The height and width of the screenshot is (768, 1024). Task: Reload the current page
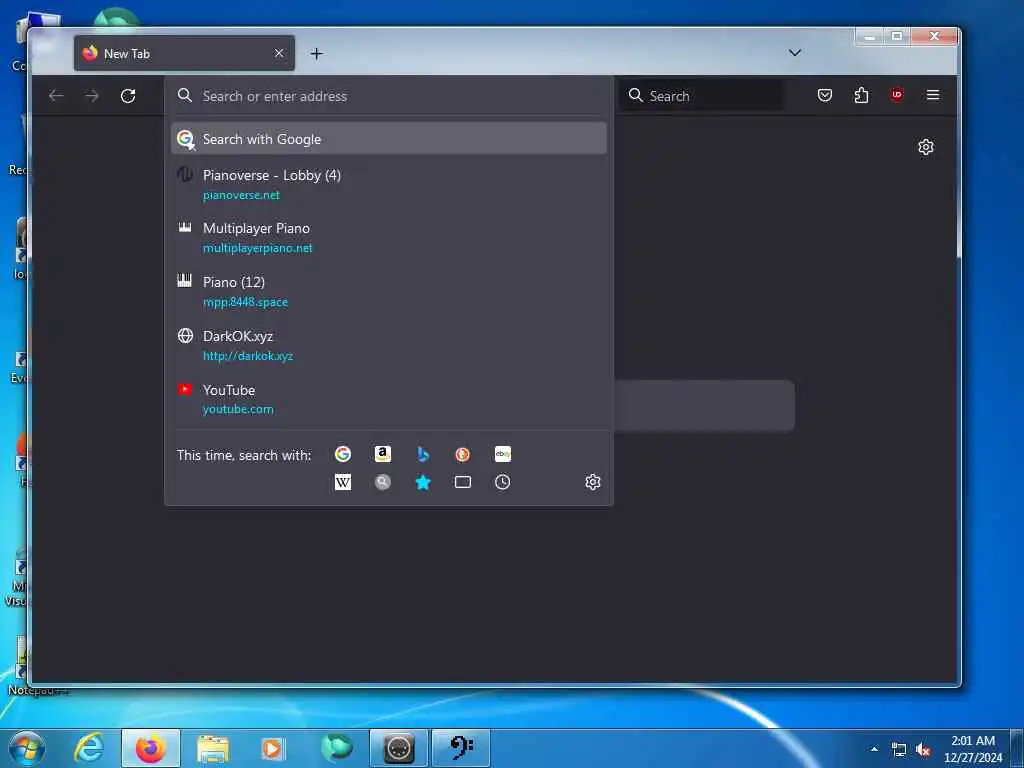tap(128, 96)
